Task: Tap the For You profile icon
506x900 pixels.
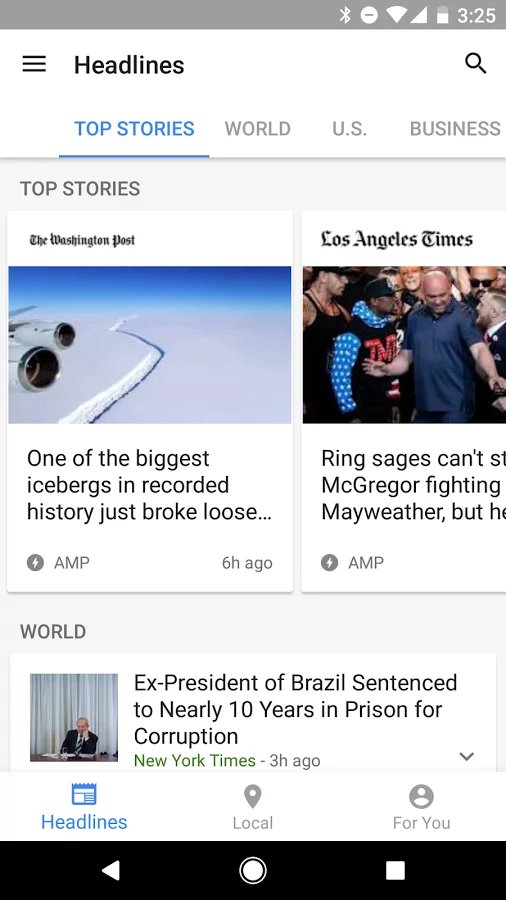Action: click(x=421, y=796)
